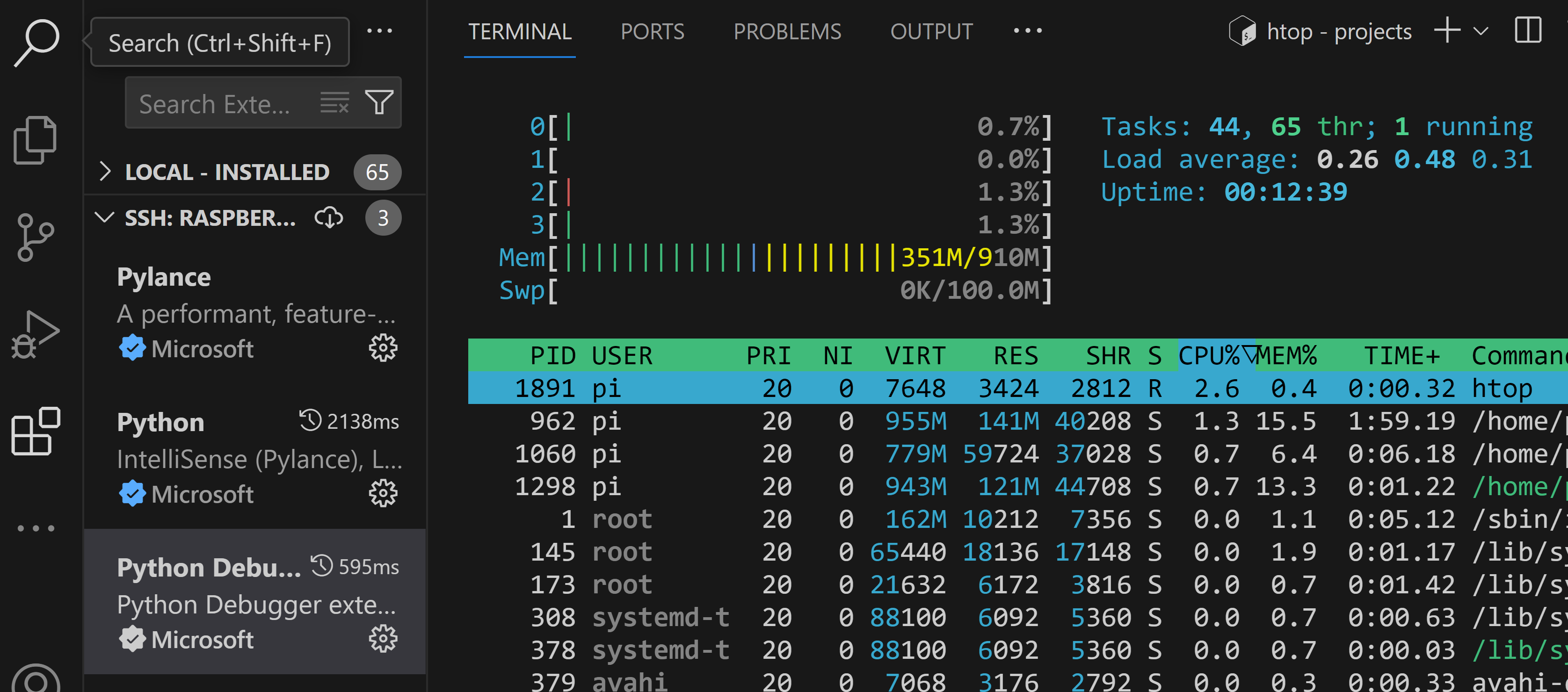Select process row with PID 962
This screenshot has width=1568, height=692.
pyautogui.click(x=1018, y=420)
